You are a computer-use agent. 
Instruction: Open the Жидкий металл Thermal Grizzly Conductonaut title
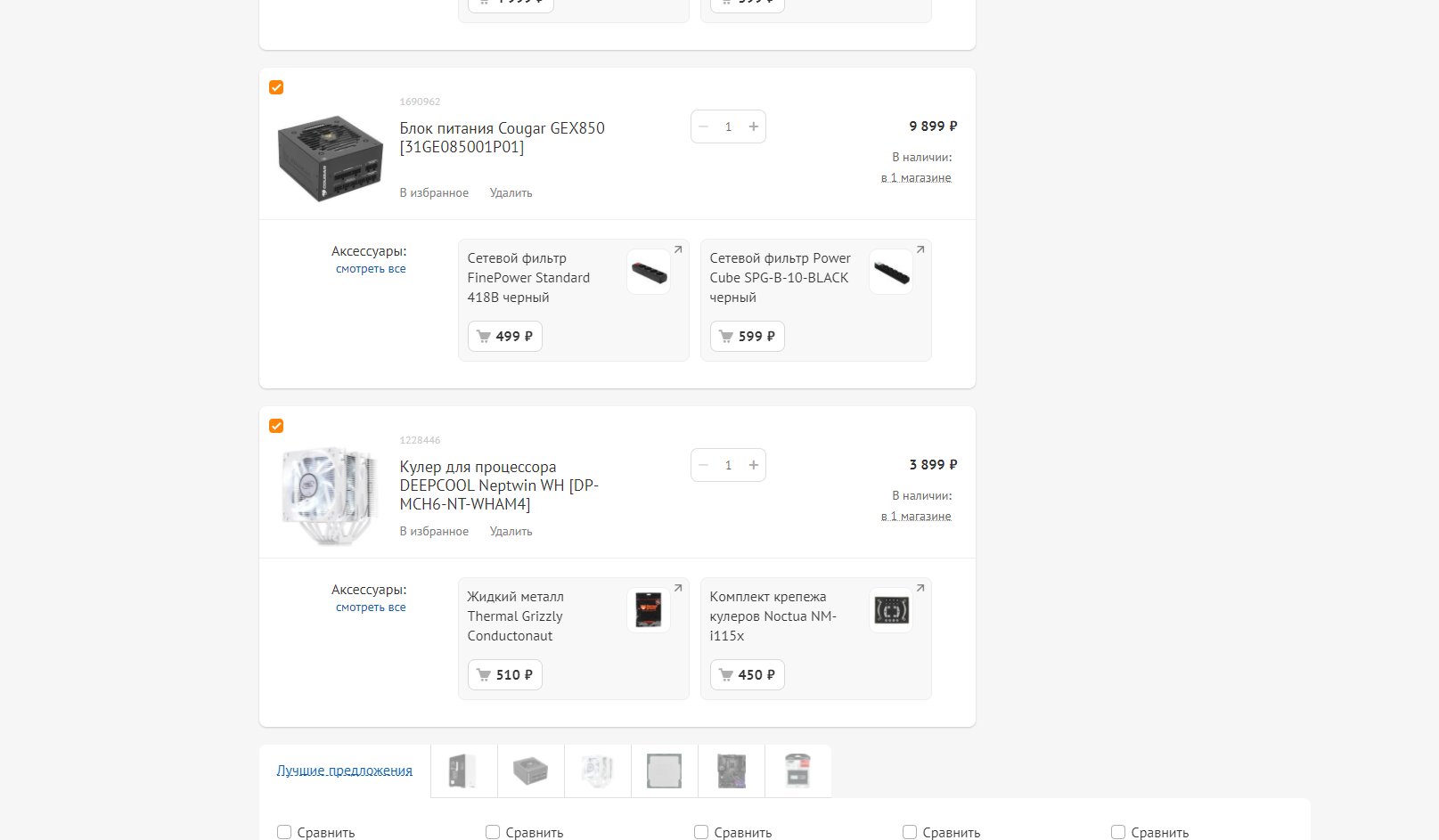click(x=516, y=616)
